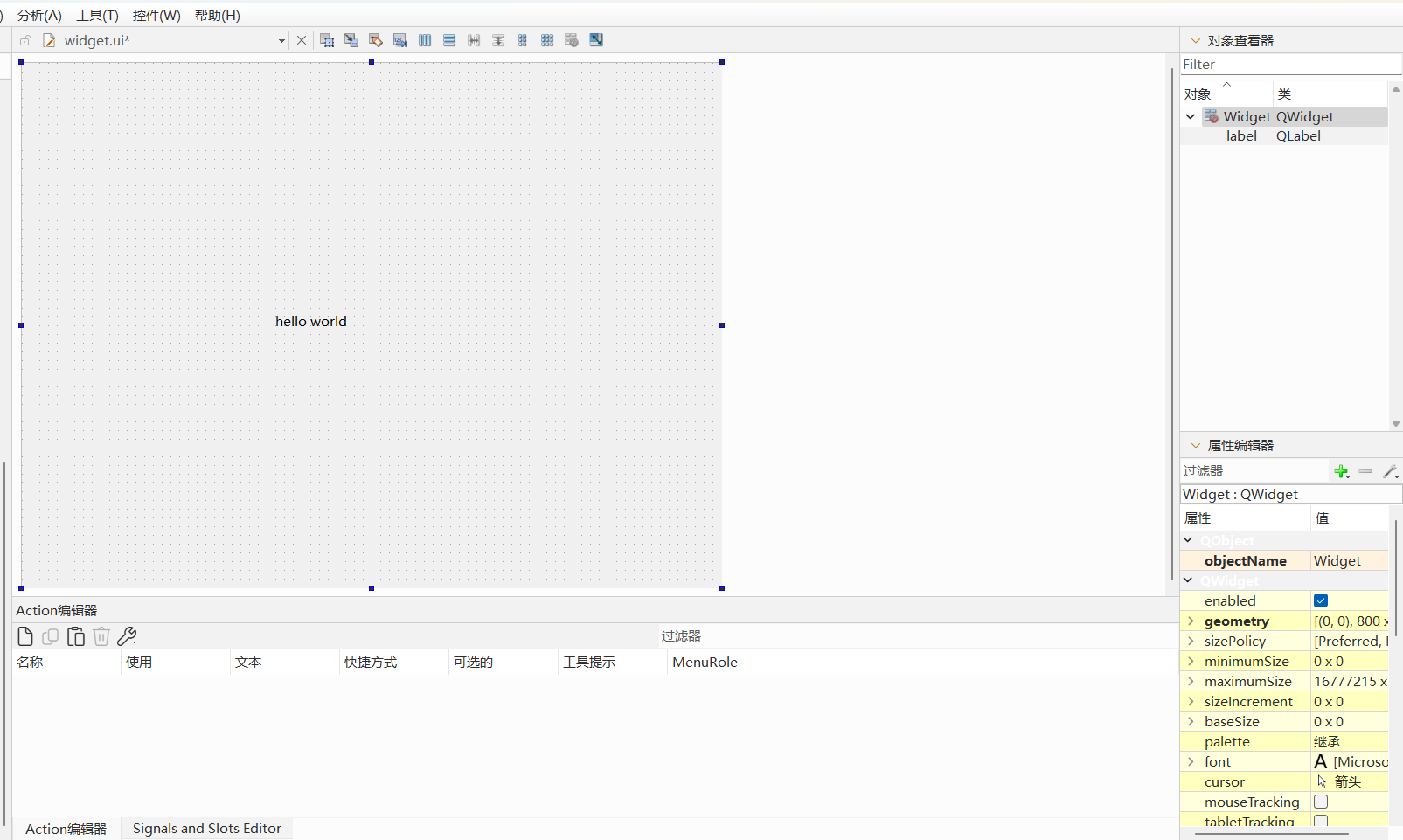Expand the minimumSize property row
Image resolution: width=1403 pixels, height=840 pixels.
coord(1191,661)
